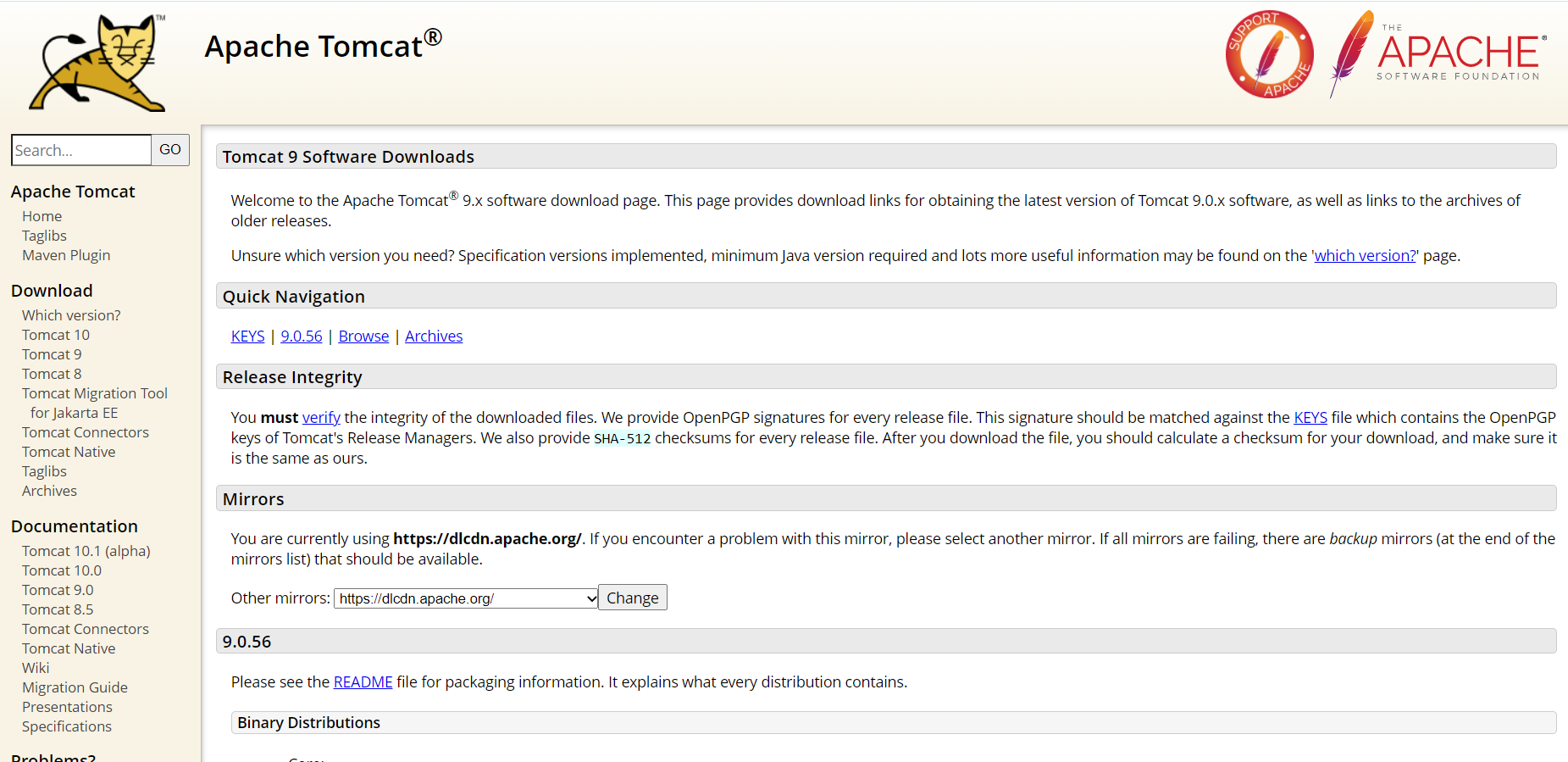
Task: Jump to 9.0.56 in Quick Navigation
Action: pyautogui.click(x=302, y=337)
